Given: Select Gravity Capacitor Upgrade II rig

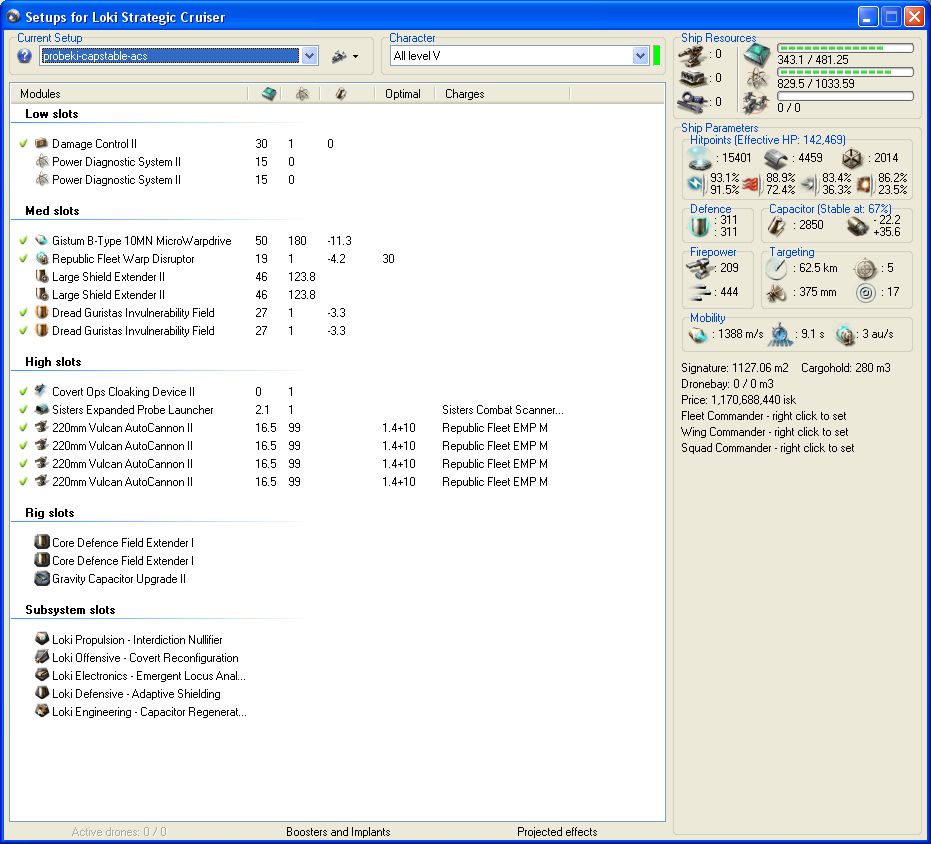Looking at the screenshot, I should pyautogui.click(x=119, y=579).
